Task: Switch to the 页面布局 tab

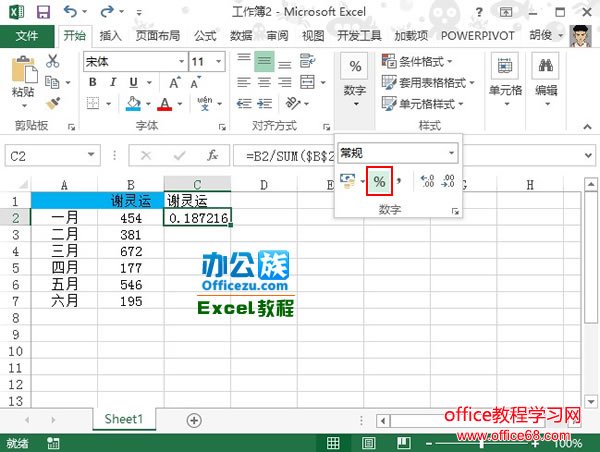Action: pyautogui.click(x=158, y=36)
